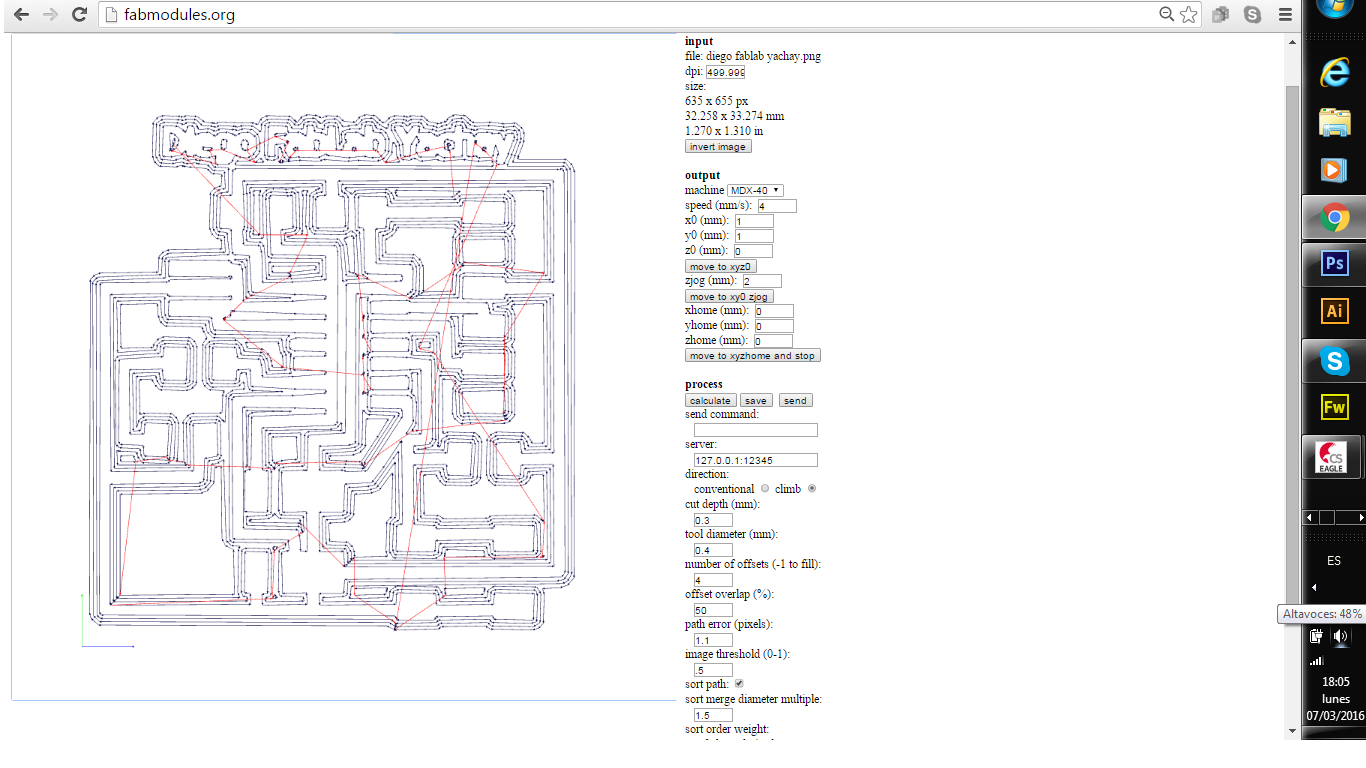
Task: Go forward with the browser forward arrow
Action: coord(50,15)
